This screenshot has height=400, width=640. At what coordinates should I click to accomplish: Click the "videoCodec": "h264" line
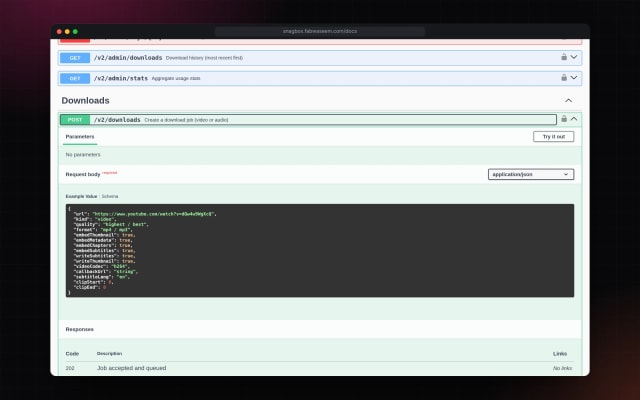(x=102, y=267)
